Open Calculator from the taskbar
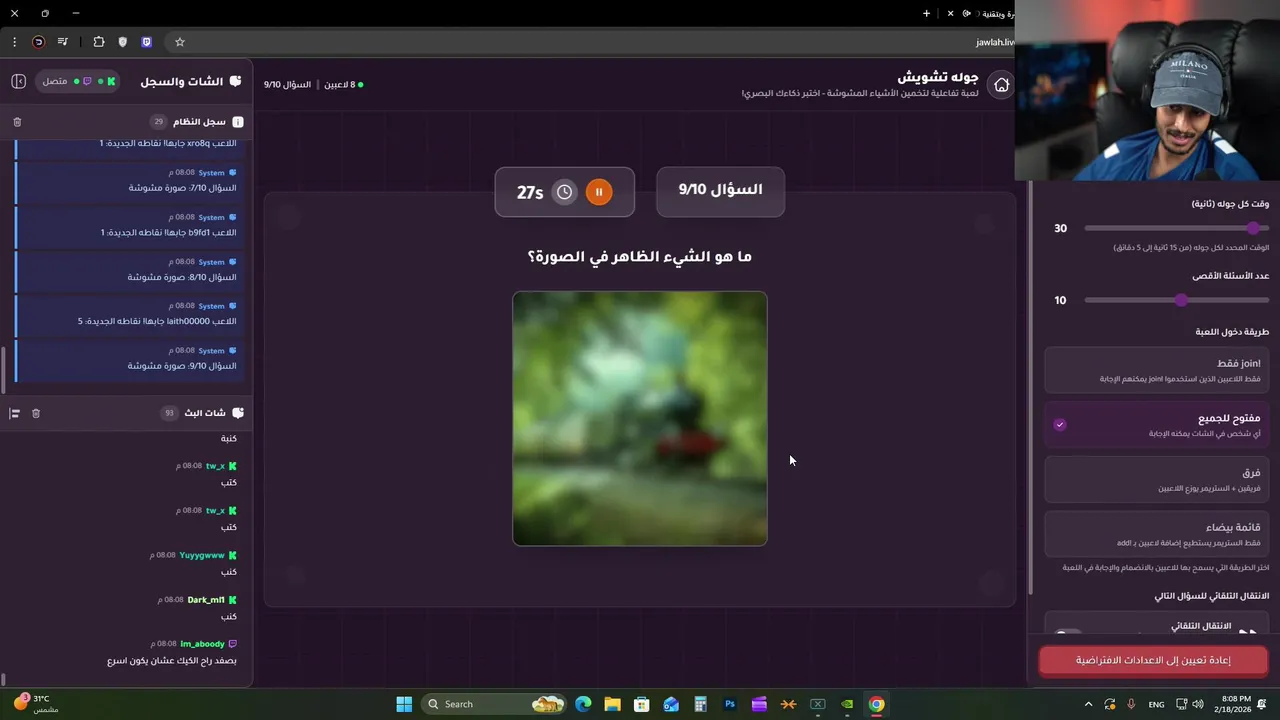 [700, 704]
